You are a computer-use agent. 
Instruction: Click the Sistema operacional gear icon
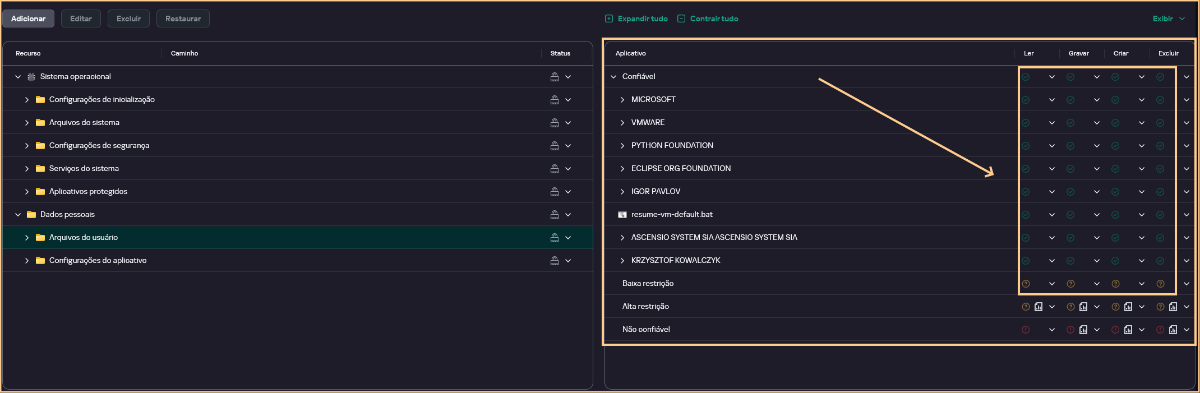[x=32, y=77]
